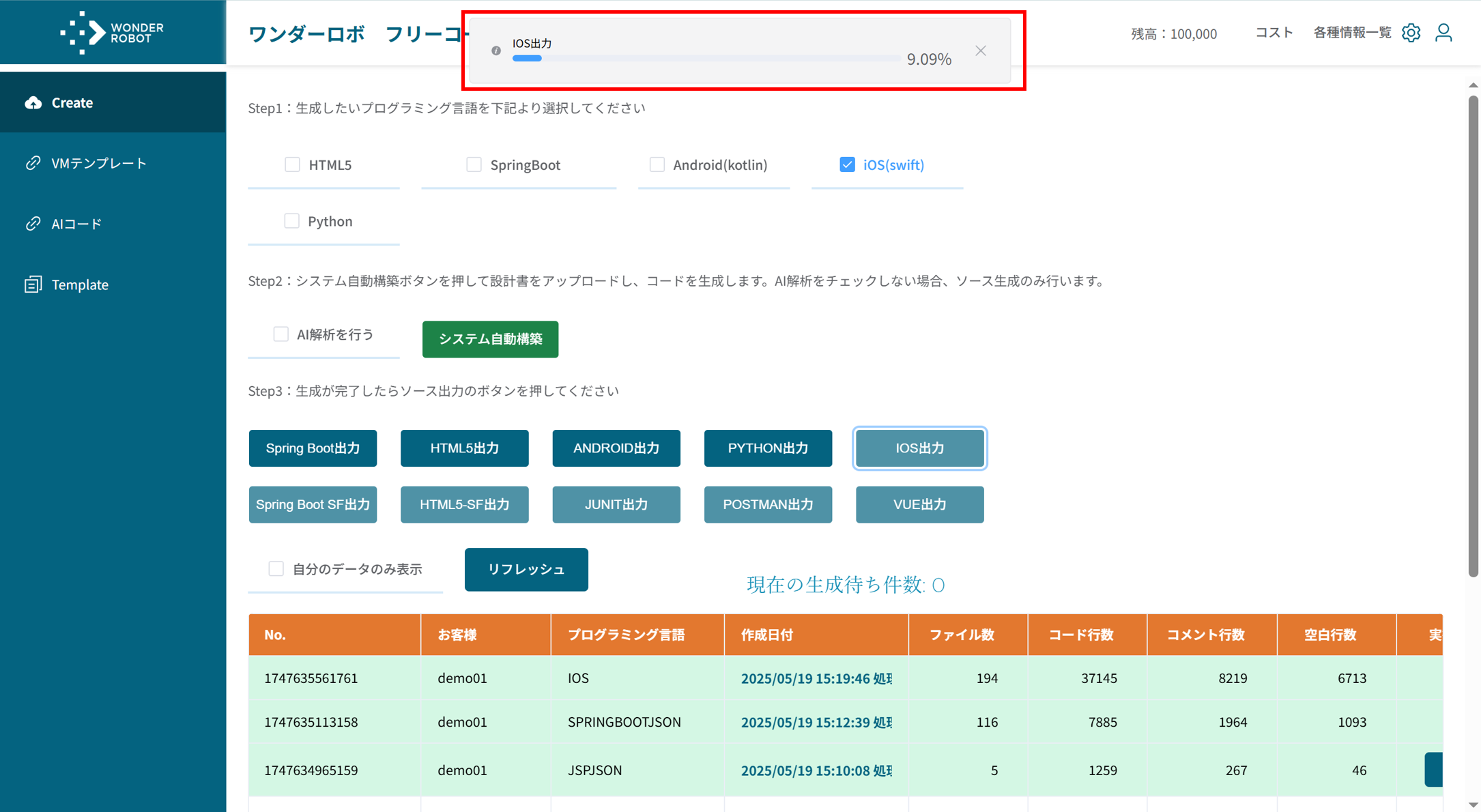Toggle 自分のデータのみ表示 checkbox
This screenshot has height=812, width=1481.
coord(276,569)
